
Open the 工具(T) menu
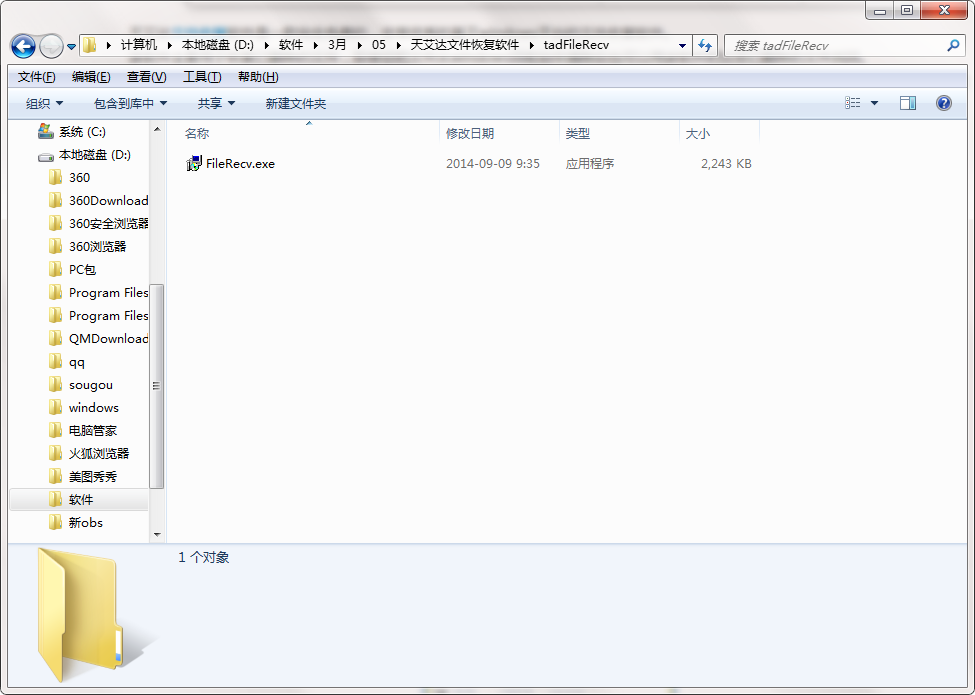coord(201,76)
